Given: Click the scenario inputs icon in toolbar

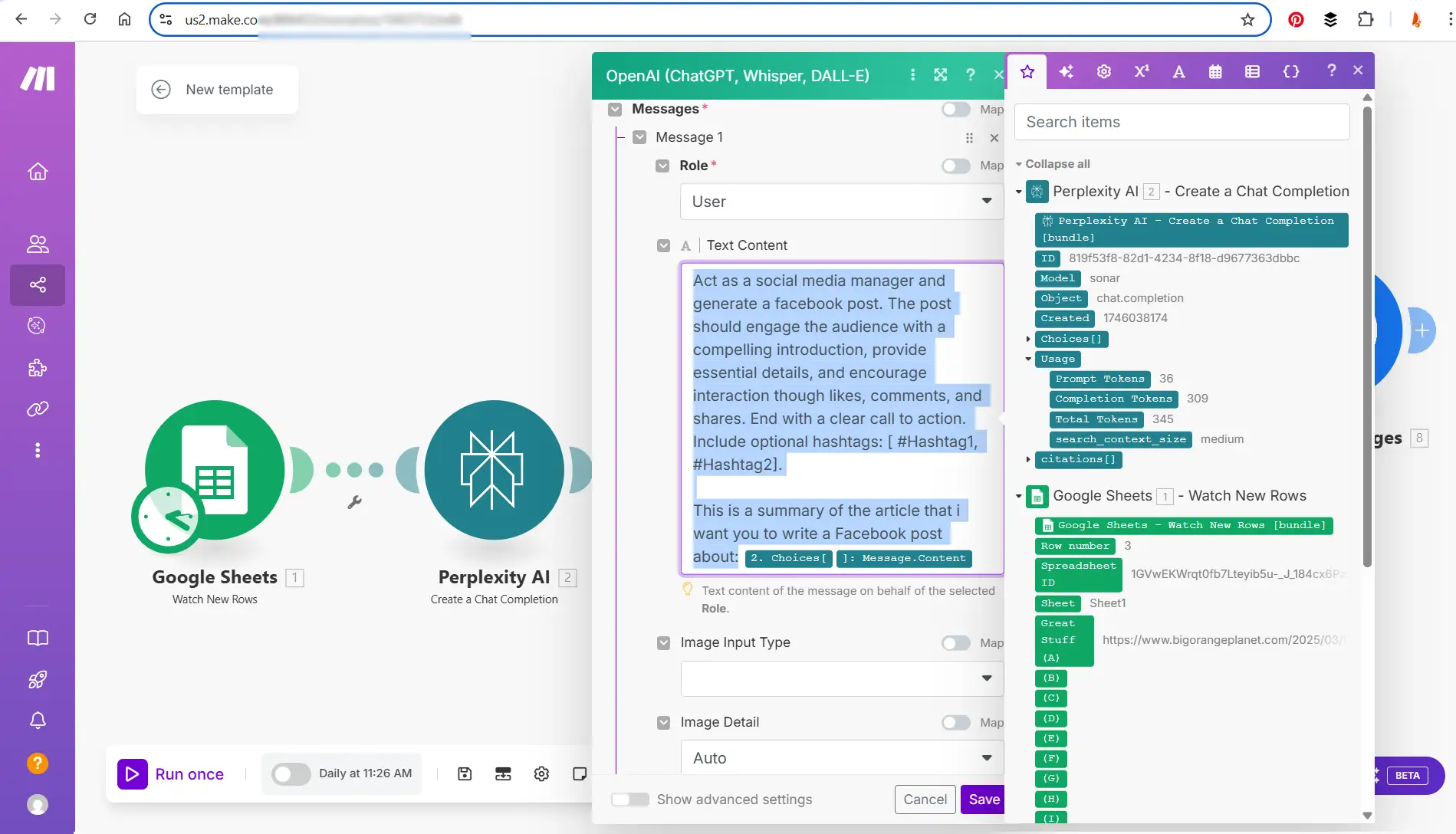Looking at the screenshot, I should (x=503, y=774).
